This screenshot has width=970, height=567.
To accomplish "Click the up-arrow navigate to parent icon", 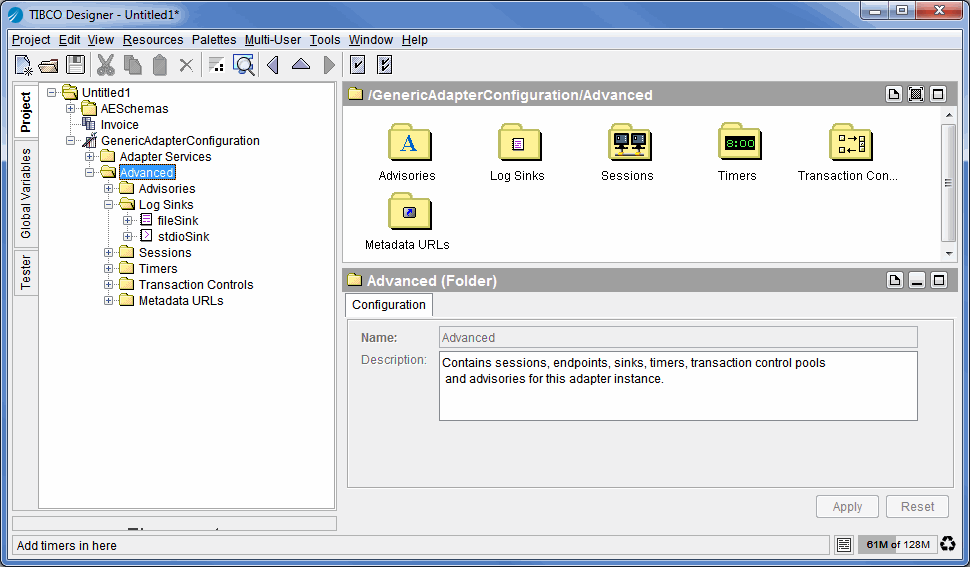I will 301,65.
